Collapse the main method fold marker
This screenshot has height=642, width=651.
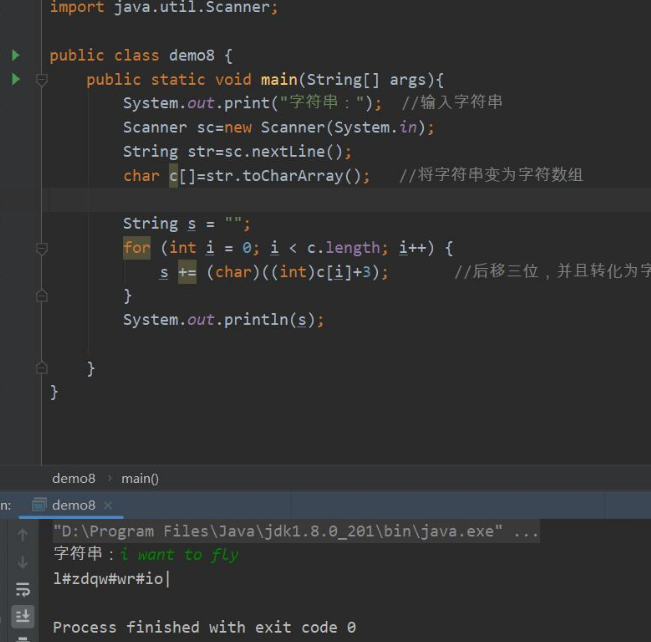click(42, 79)
